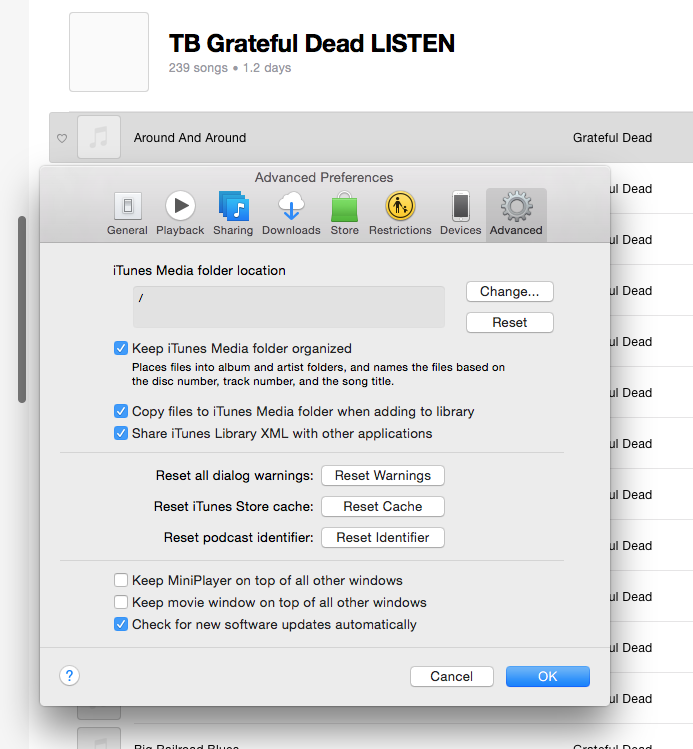Uncheck Keep iTunes Media folder organized
Screen dimensions: 693x749
tap(121, 348)
